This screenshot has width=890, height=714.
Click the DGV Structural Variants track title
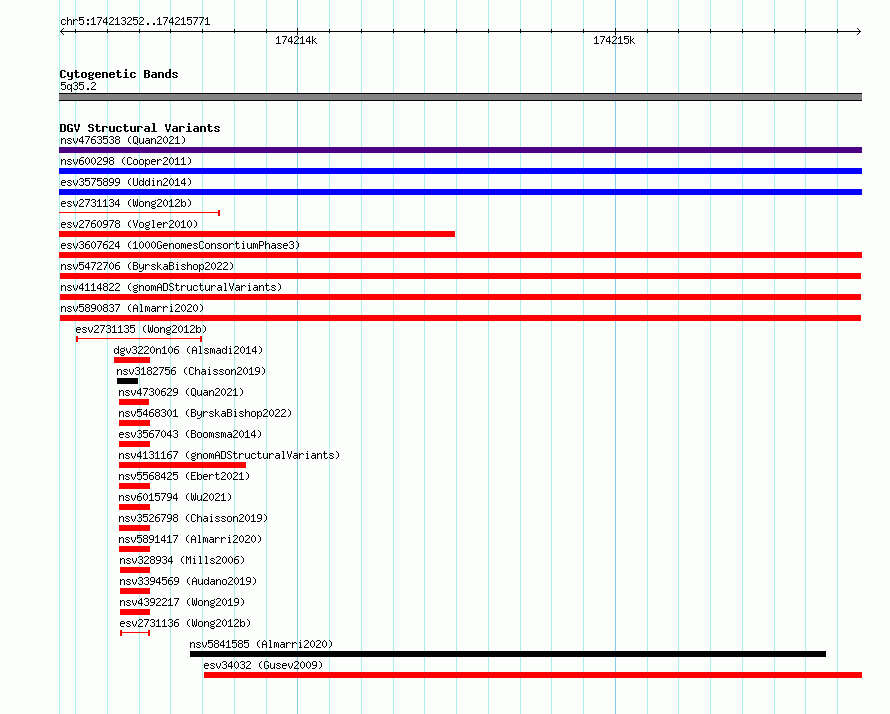(x=140, y=128)
